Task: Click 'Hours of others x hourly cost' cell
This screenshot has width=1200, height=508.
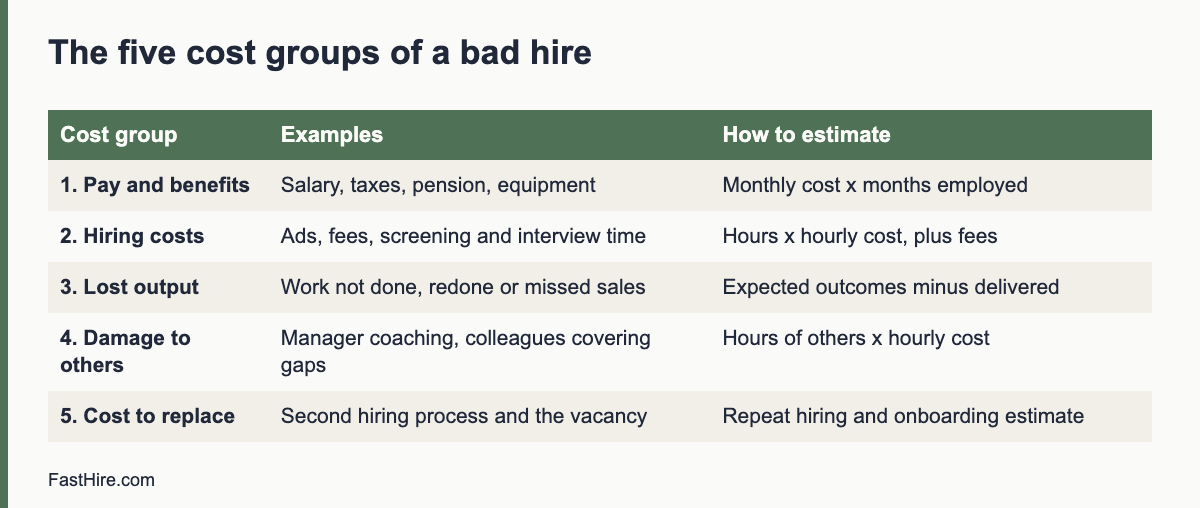Action: click(856, 338)
